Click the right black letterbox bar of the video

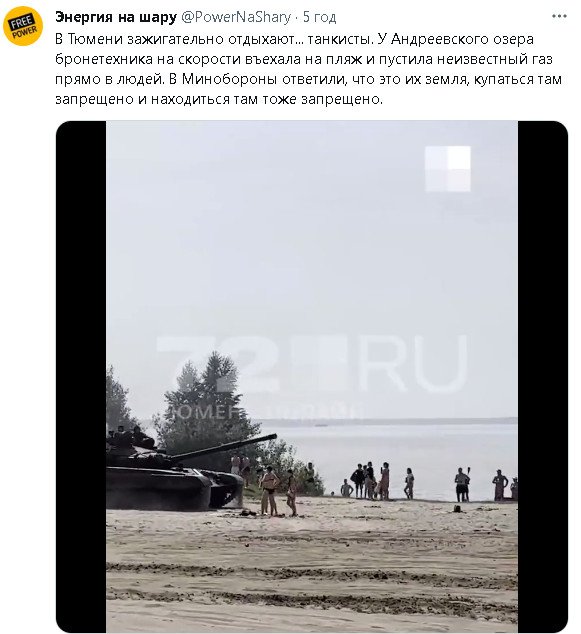click(x=543, y=376)
